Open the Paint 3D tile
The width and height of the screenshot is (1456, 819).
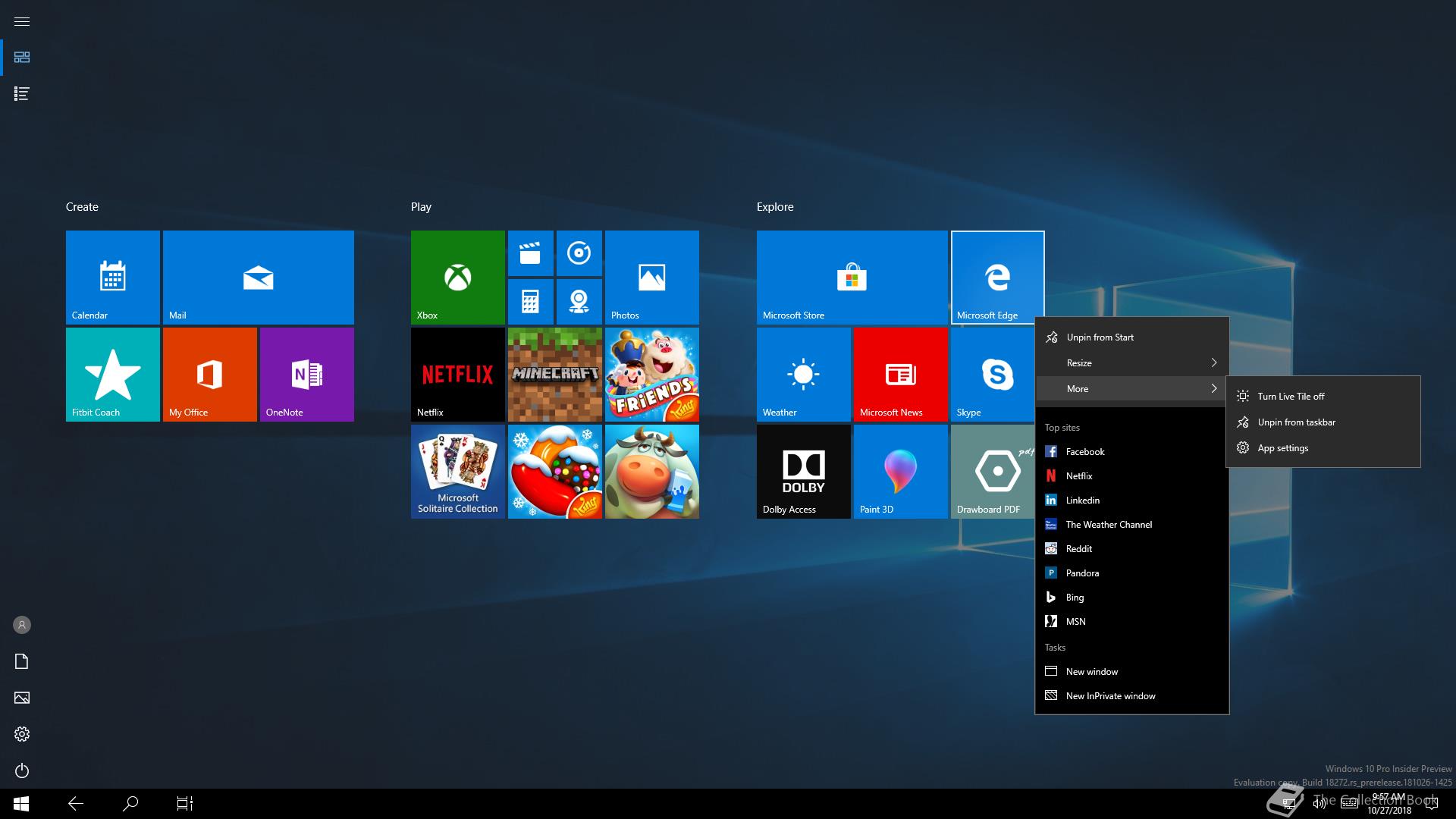[901, 472]
